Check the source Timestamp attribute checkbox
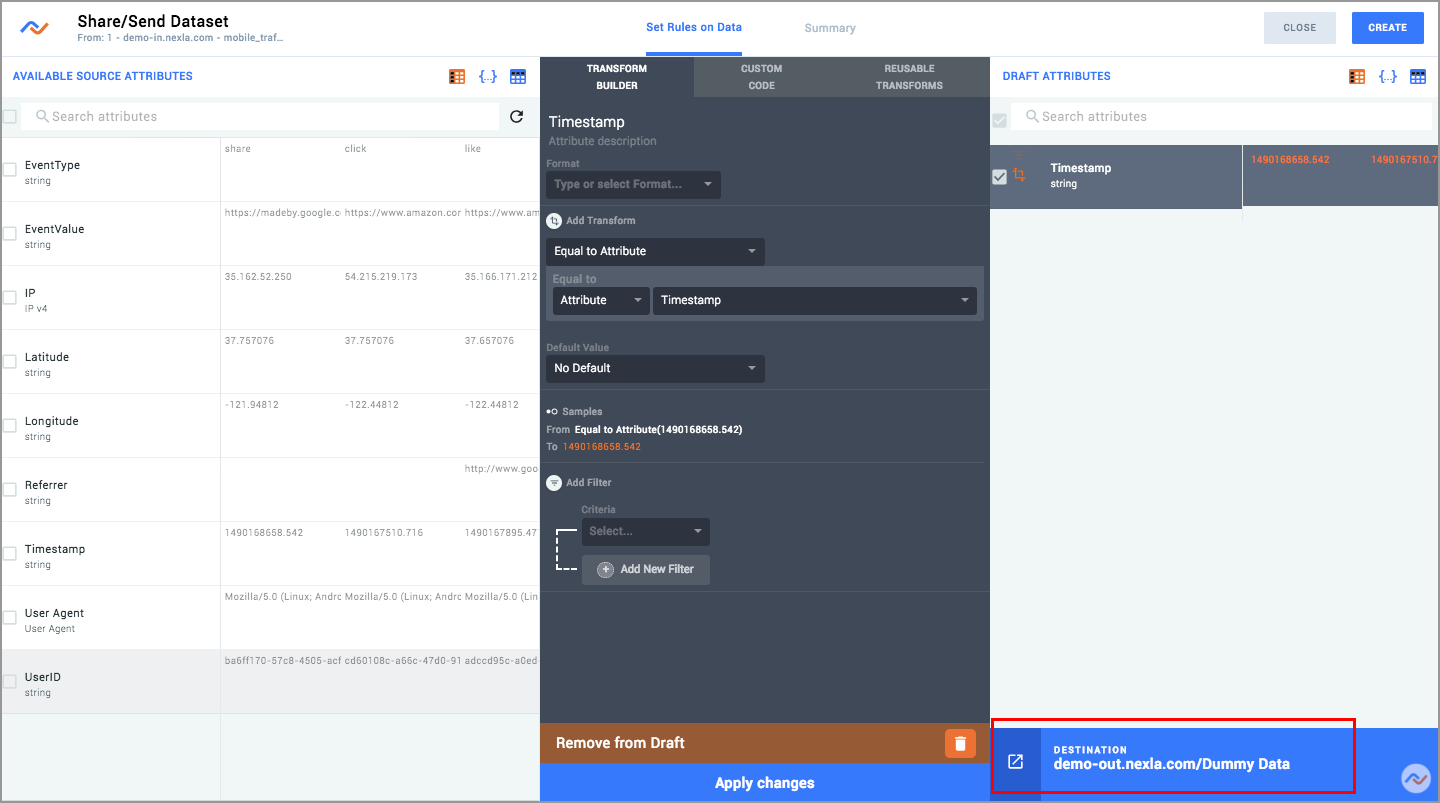The image size is (1440, 803). pyautogui.click(x=10, y=554)
